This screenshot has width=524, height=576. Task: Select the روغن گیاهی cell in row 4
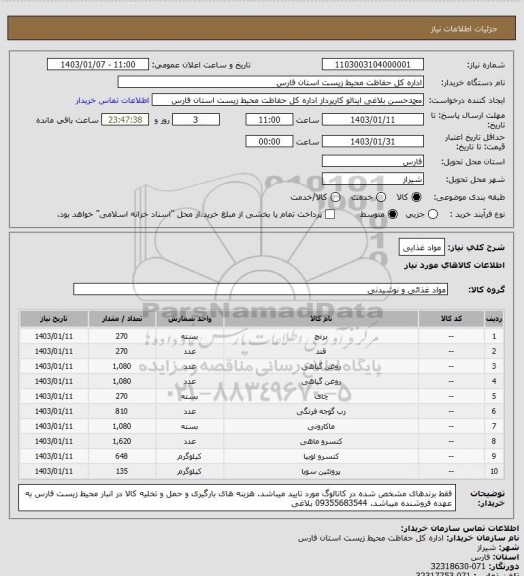tap(321, 382)
